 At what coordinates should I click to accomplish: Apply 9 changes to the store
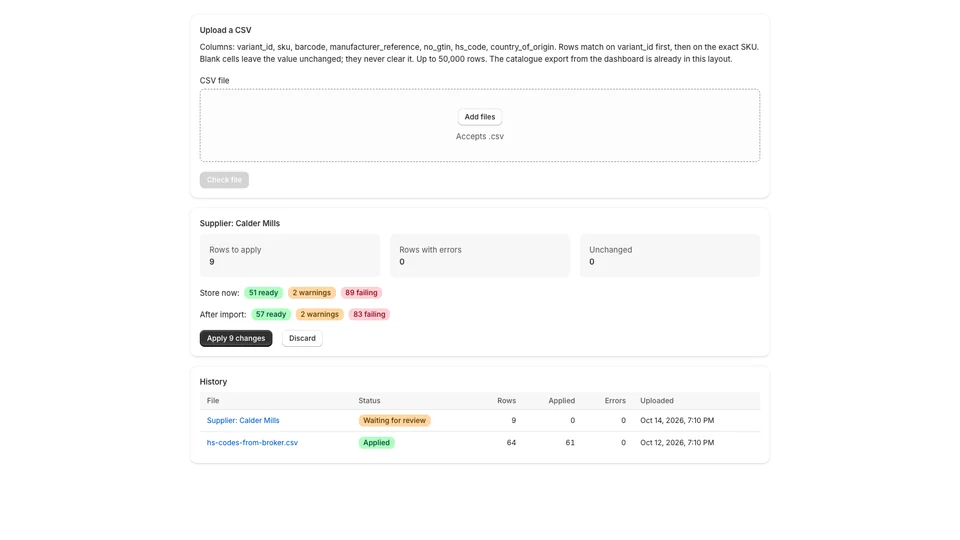tap(236, 338)
